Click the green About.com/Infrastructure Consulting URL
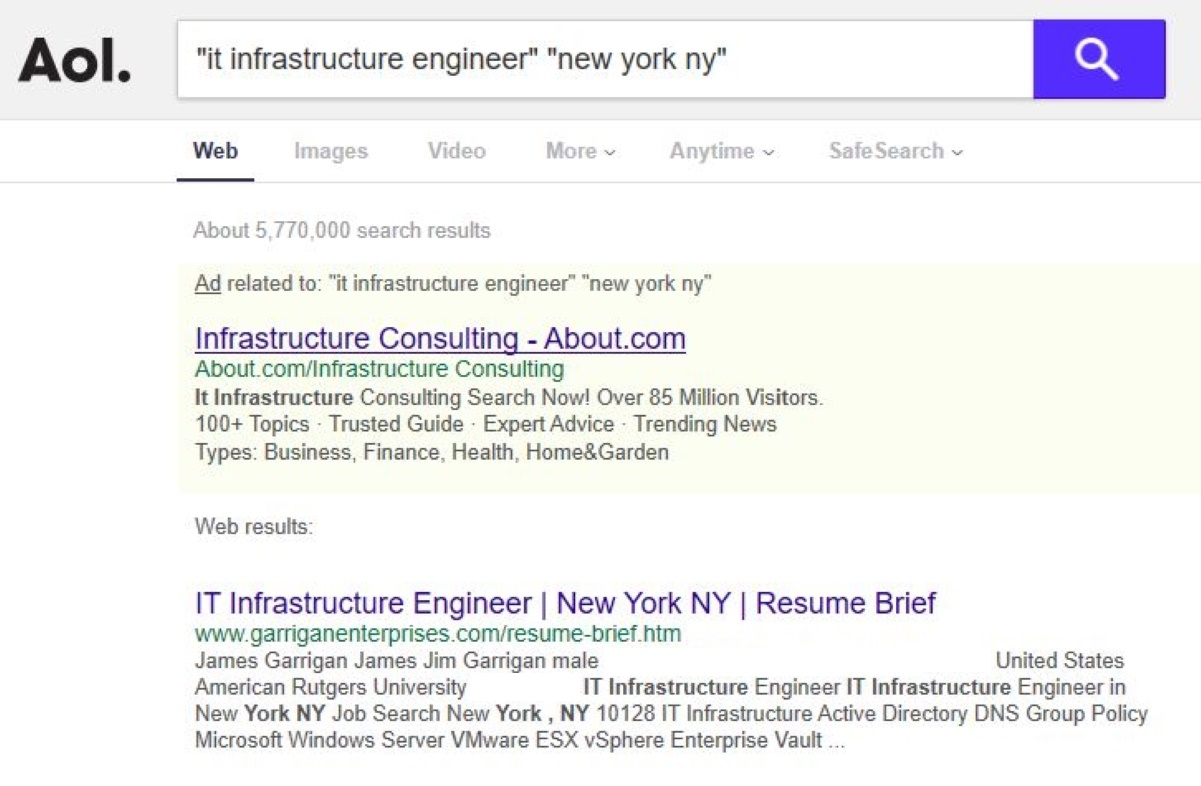Image resolution: width=1201 pixels, height=786 pixels. (380, 369)
